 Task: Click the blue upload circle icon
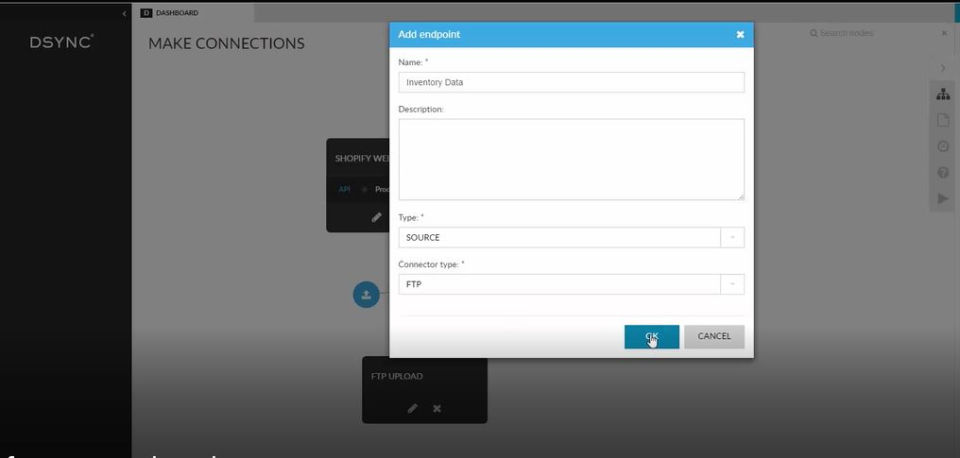pyautogui.click(x=366, y=295)
